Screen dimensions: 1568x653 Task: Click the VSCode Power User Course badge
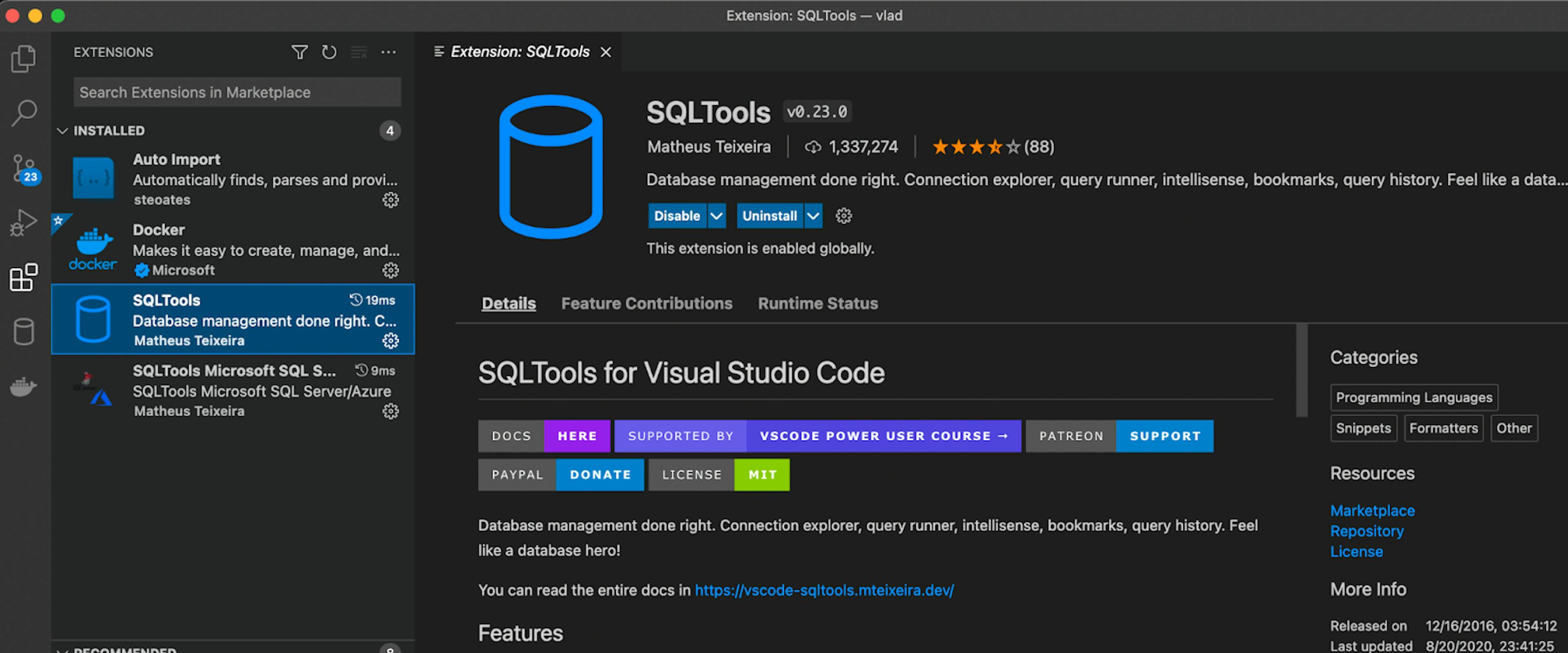[x=817, y=436]
